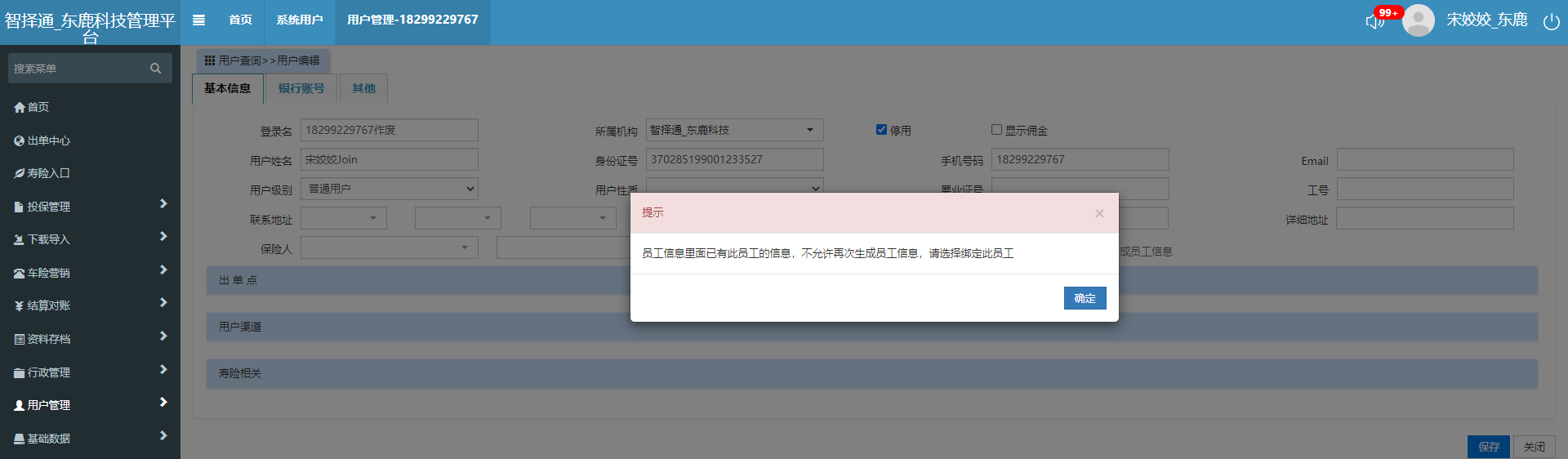This screenshot has height=459, width=1568.
Task: Click the download icon beside 下载导入
Action: pos(19,239)
